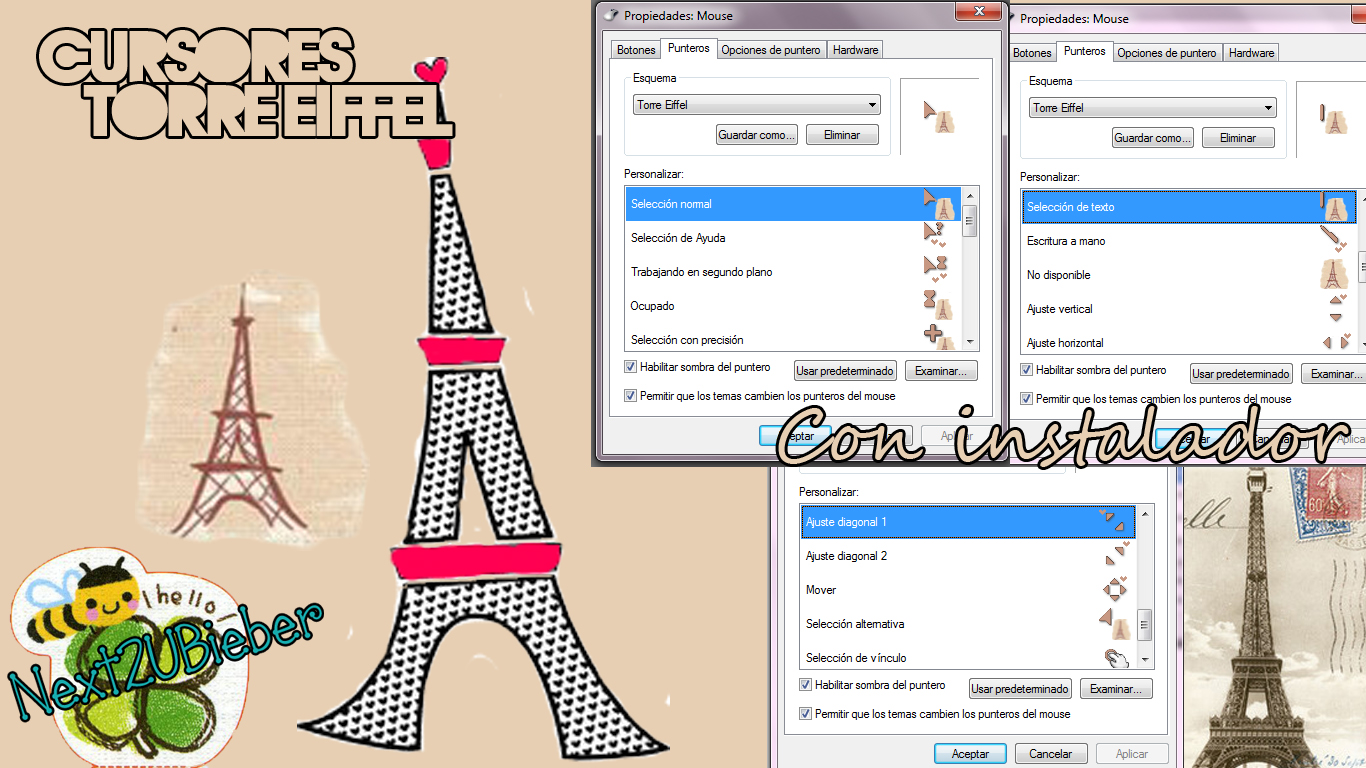Click the mouse icon in left window's title bar
Viewport: 1366px width, 768px height.
pyautogui.click(x=609, y=15)
